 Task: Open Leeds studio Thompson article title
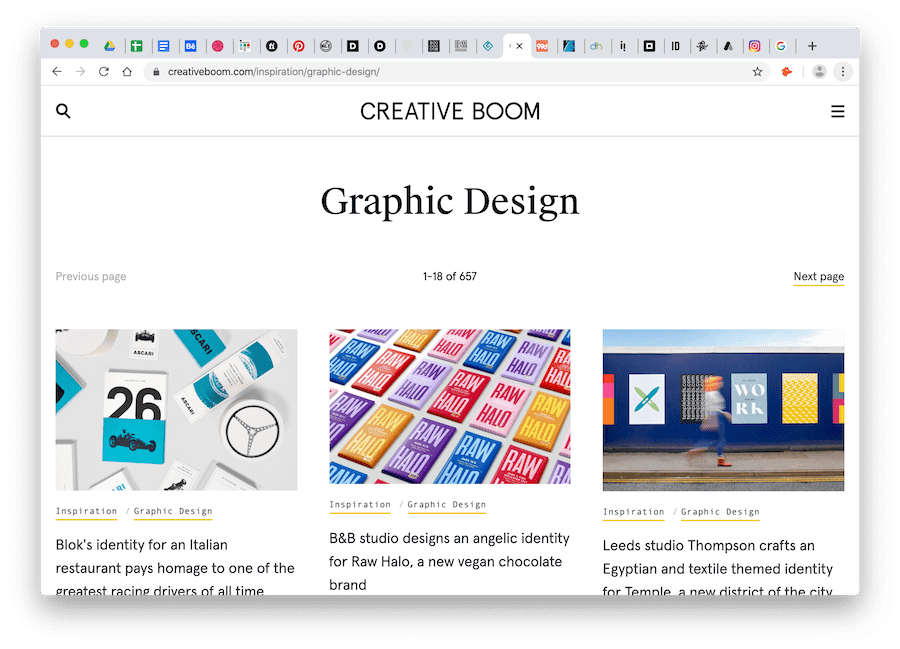point(717,568)
